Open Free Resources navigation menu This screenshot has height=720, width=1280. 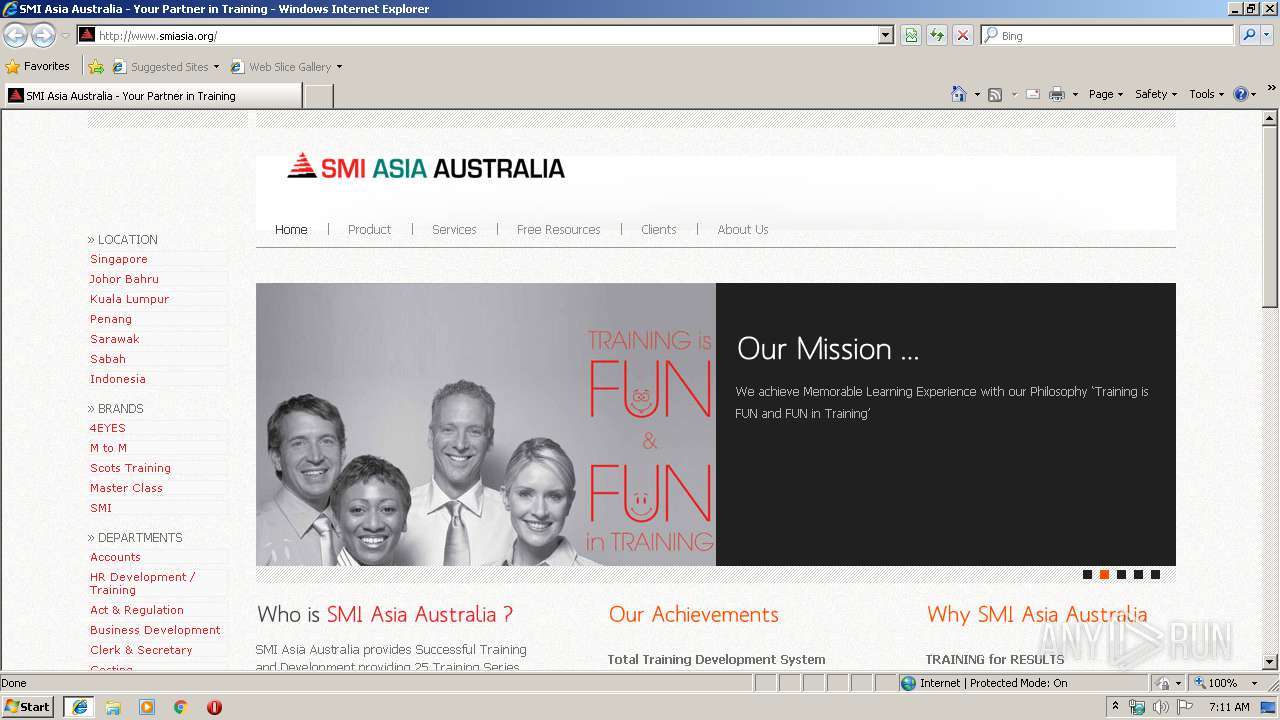[558, 229]
